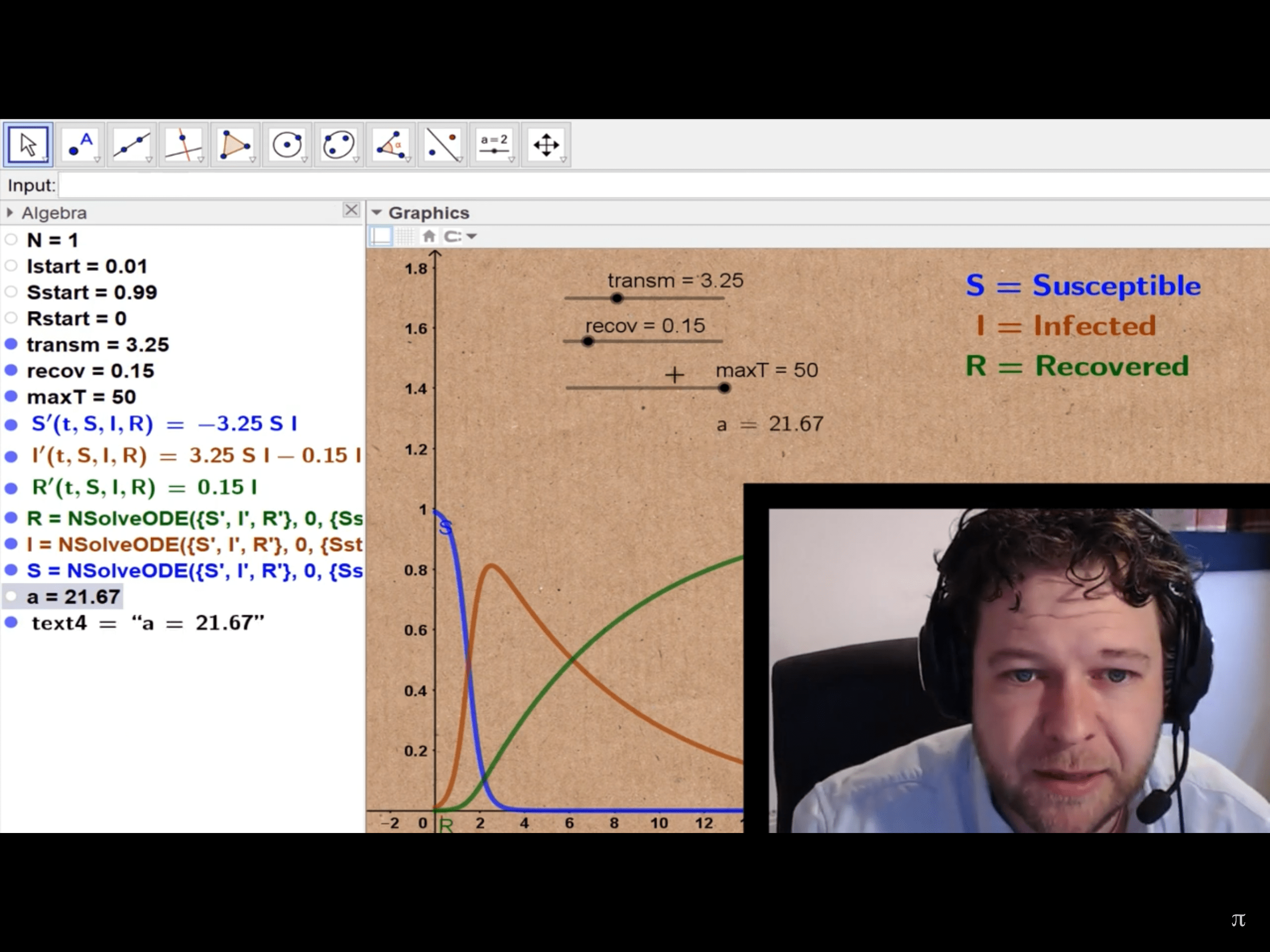Close the Algebra panel
Screen dimensions: 1270x952
[351, 210]
